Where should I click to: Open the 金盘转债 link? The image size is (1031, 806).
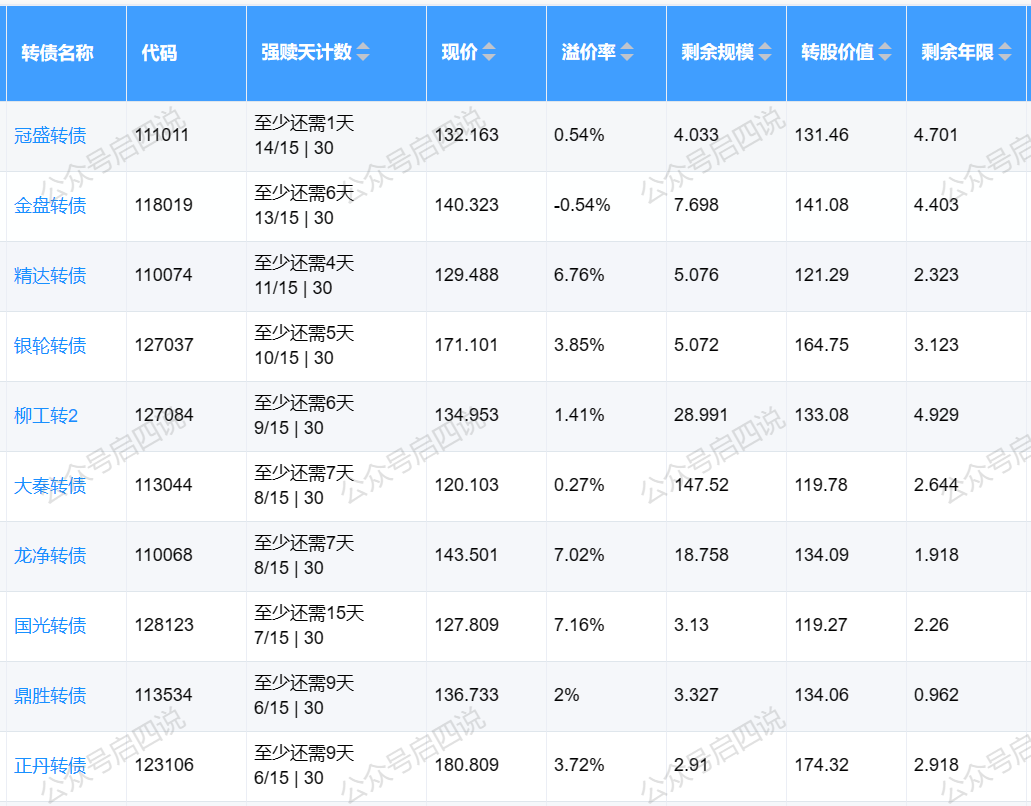pyautogui.click(x=50, y=205)
